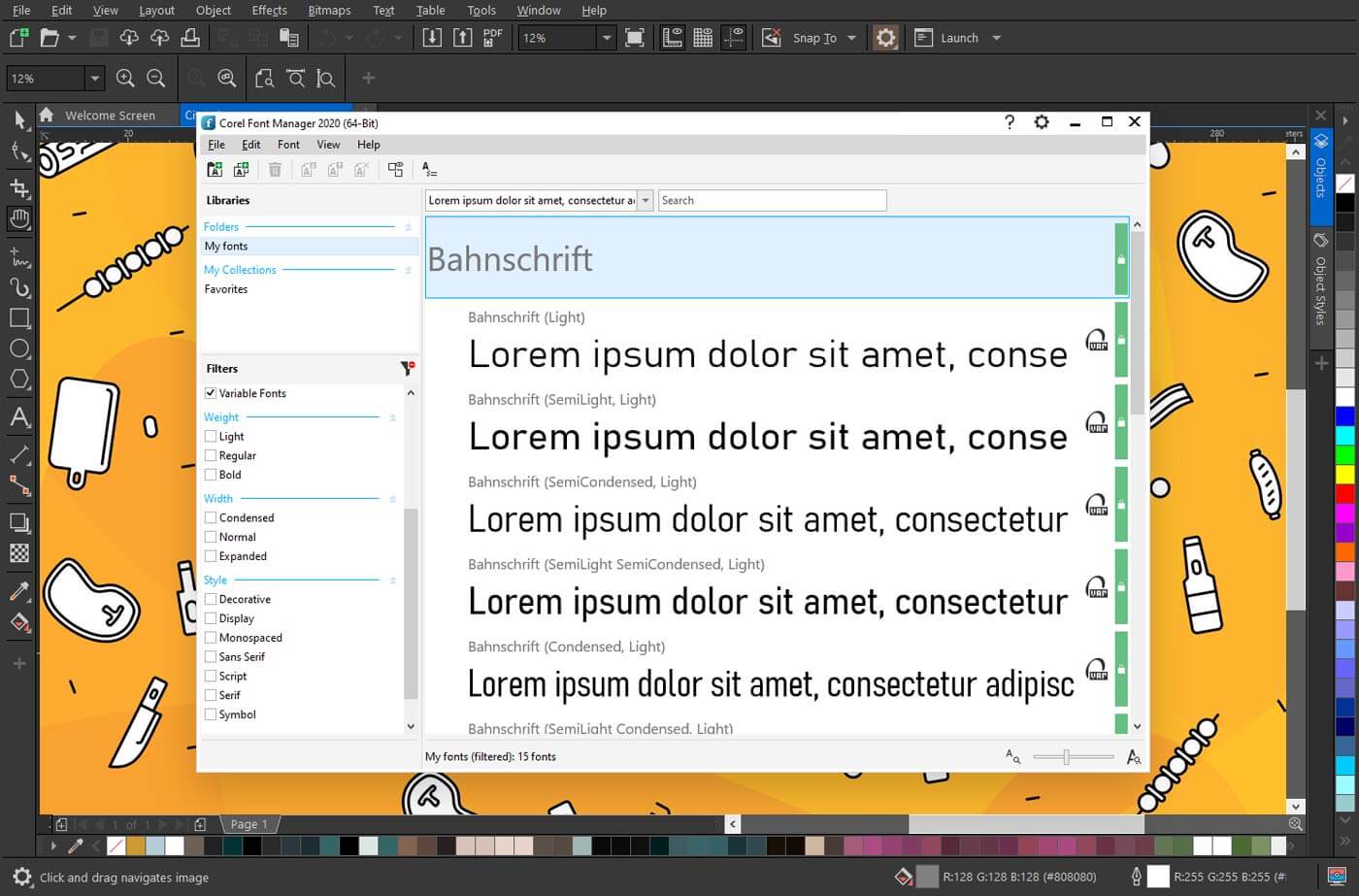
Task: Disable the Variable Fonts filter
Action: [x=211, y=392]
